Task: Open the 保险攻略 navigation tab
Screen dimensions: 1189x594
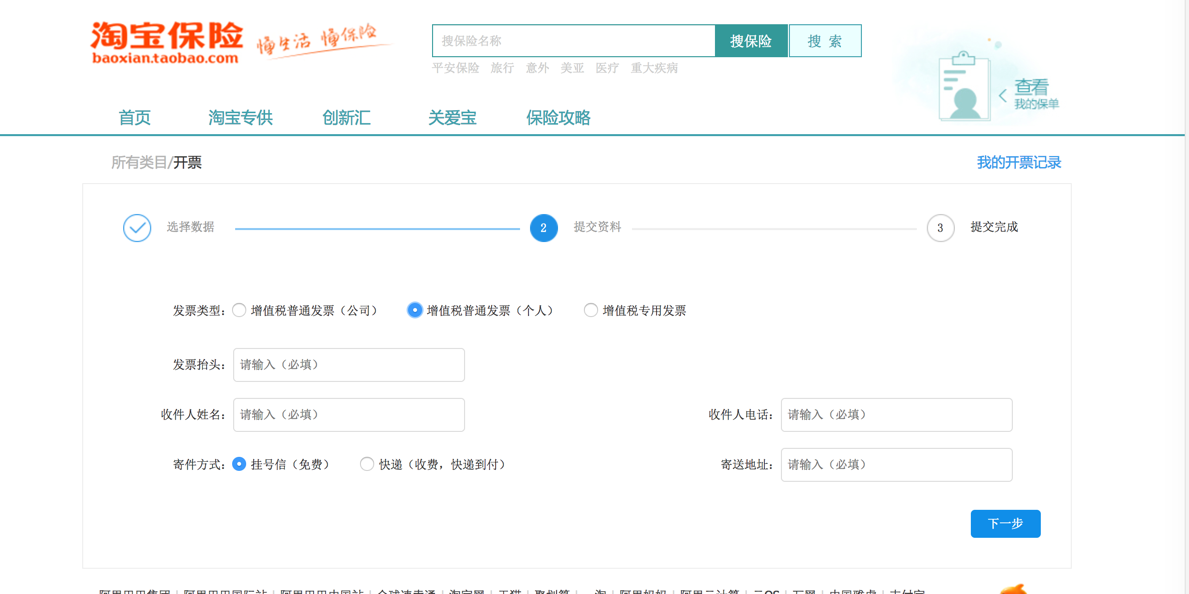Action: [x=559, y=118]
